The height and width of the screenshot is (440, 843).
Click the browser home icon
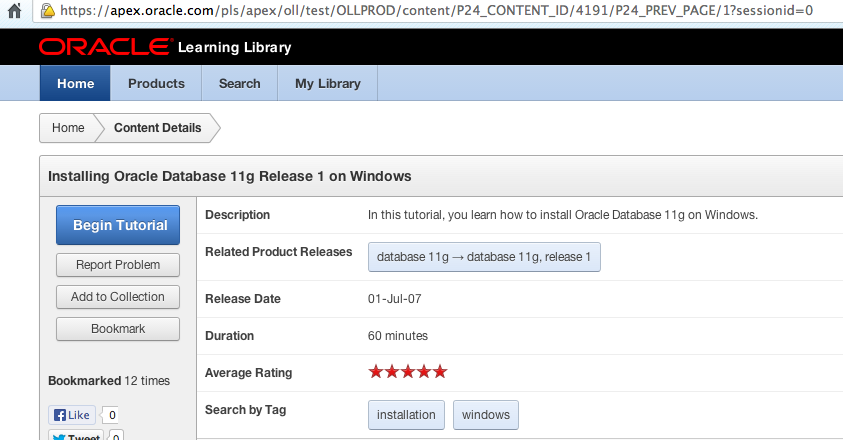click(x=15, y=10)
